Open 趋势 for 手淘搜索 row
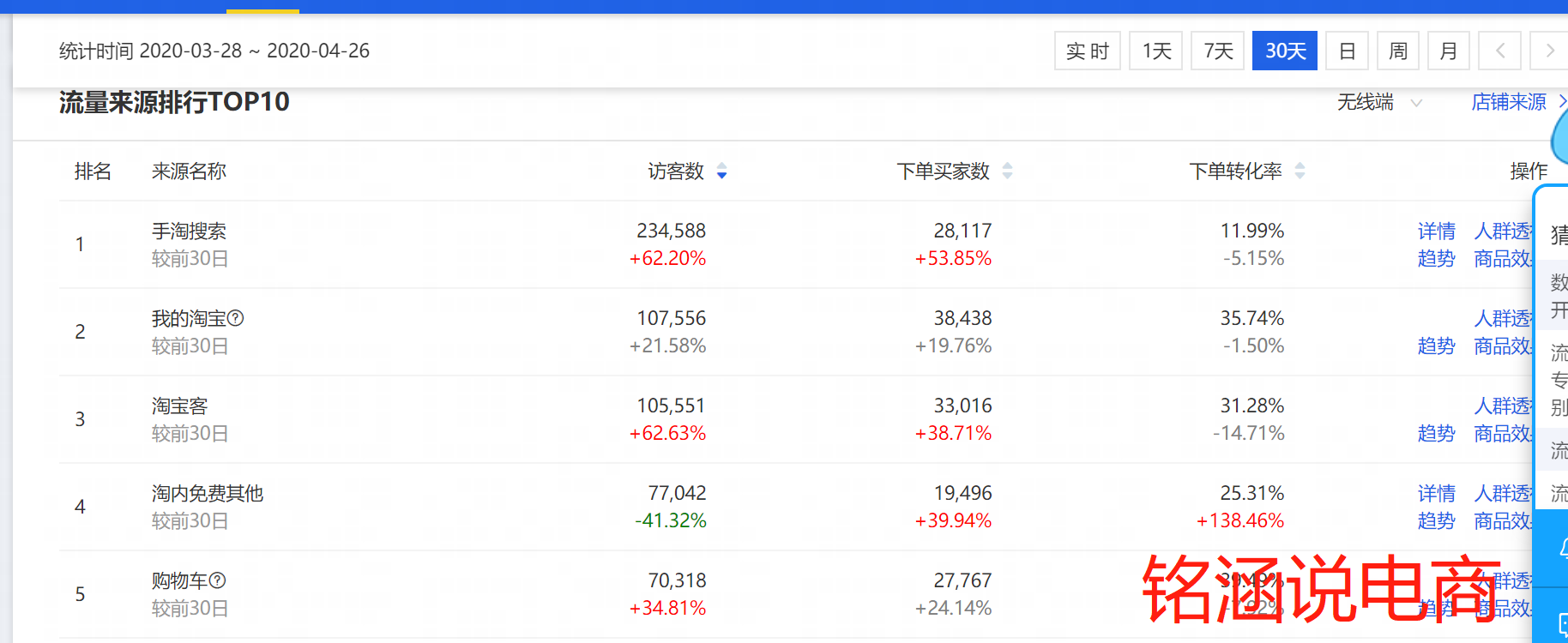This screenshot has width=1568, height=643. click(1437, 258)
